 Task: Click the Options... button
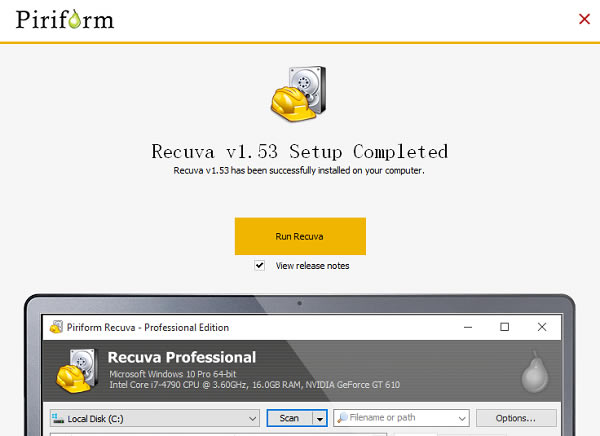[516, 418]
